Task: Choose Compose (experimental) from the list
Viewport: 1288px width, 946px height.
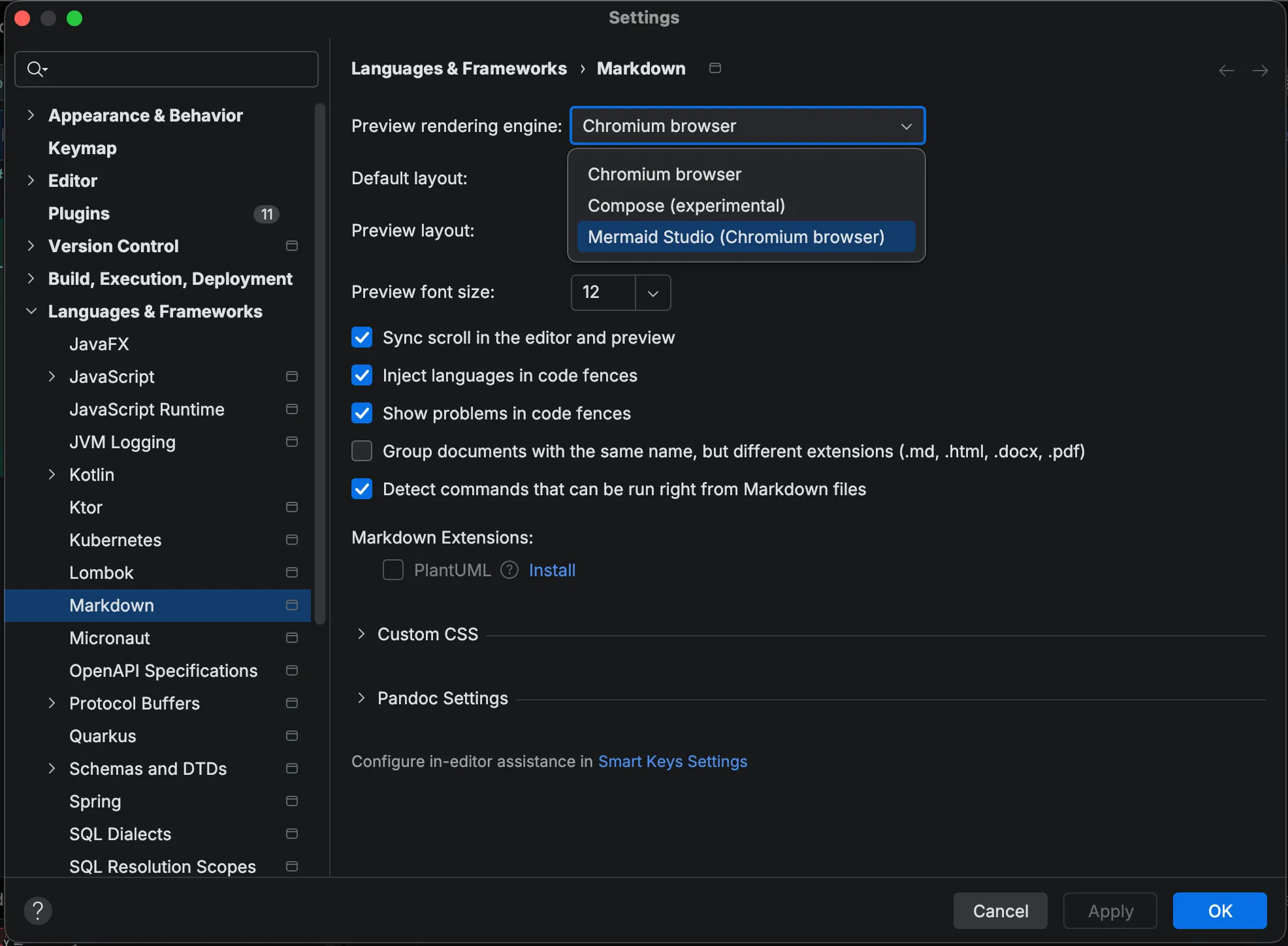Action: (x=686, y=205)
